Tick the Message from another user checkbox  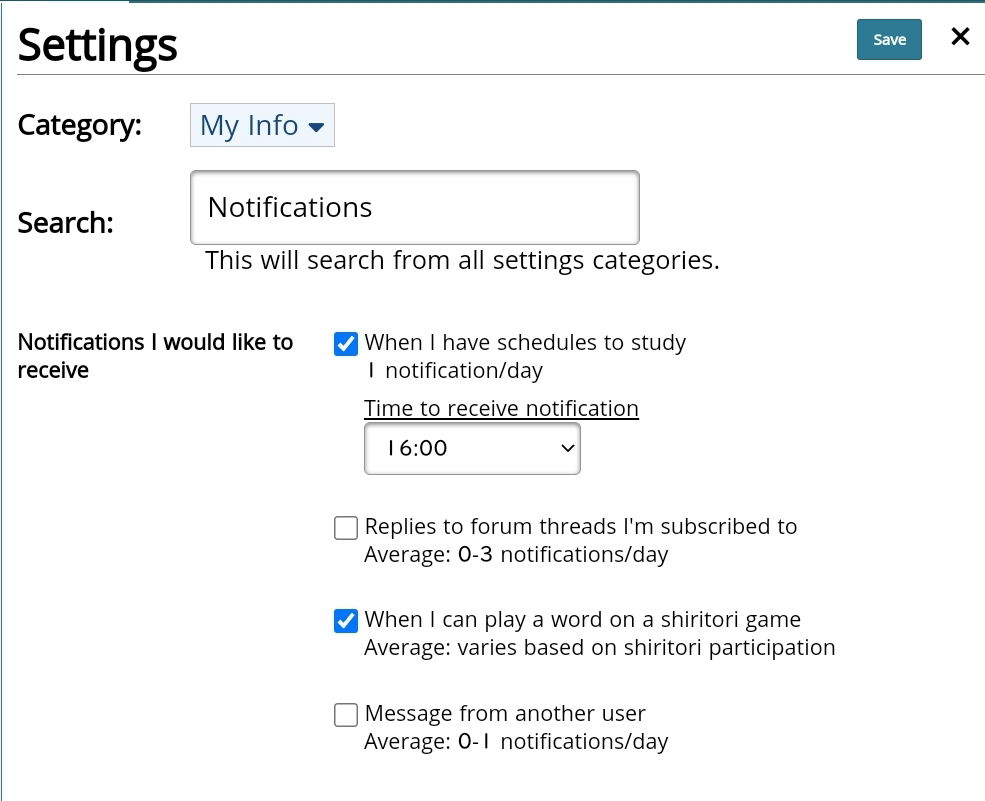(x=346, y=715)
